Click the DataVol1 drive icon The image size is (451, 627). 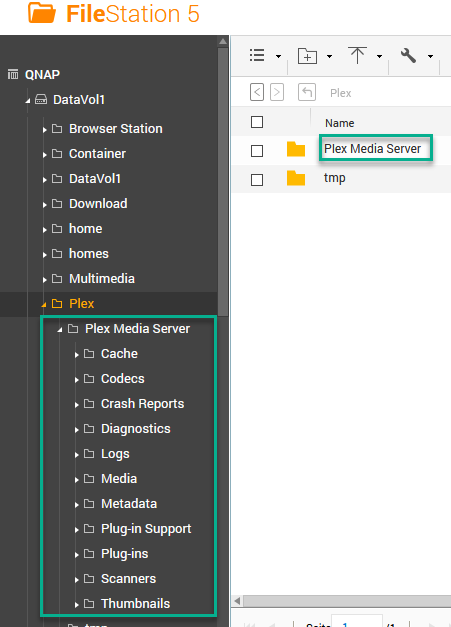click(x=41, y=99)
